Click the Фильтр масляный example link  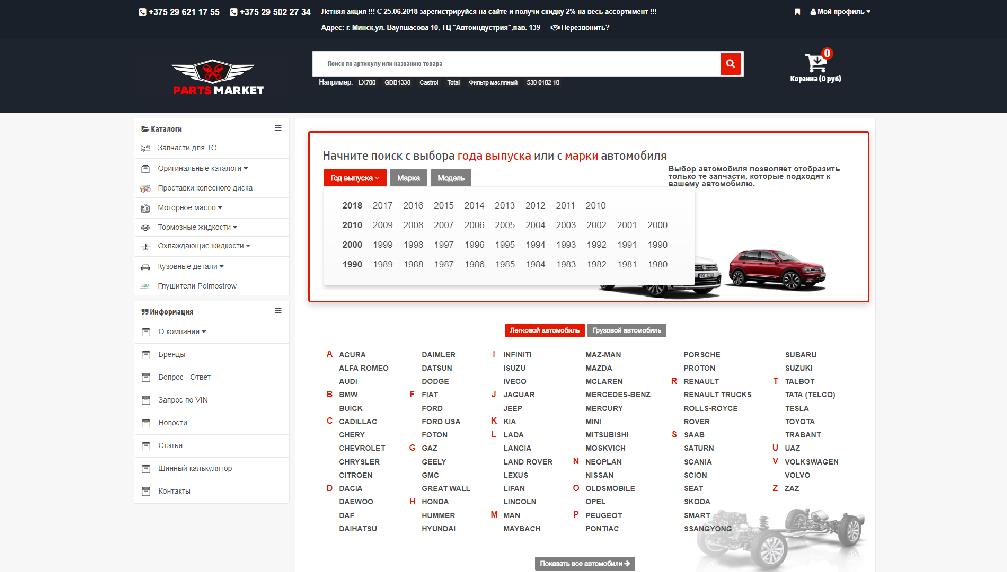(x=493, y=83)
